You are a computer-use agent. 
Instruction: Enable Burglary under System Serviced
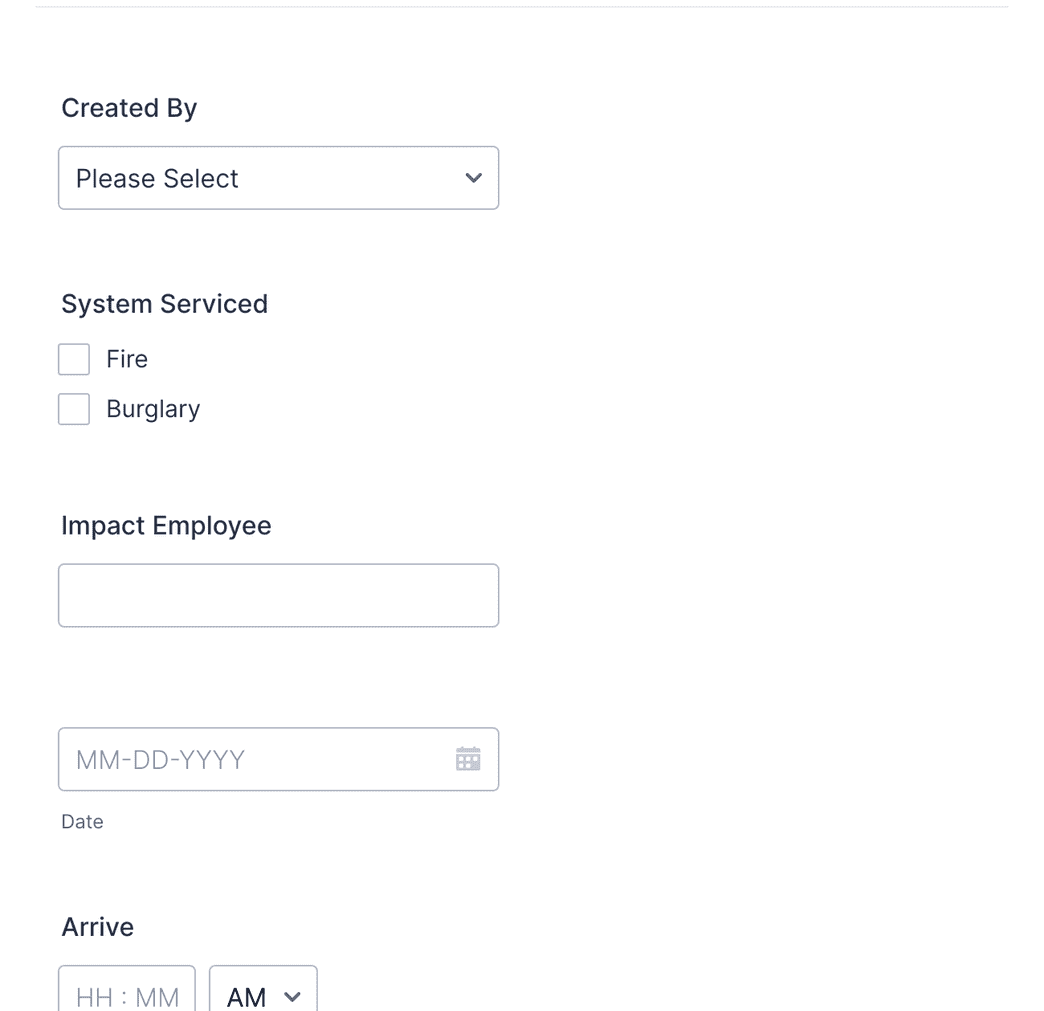73,408
